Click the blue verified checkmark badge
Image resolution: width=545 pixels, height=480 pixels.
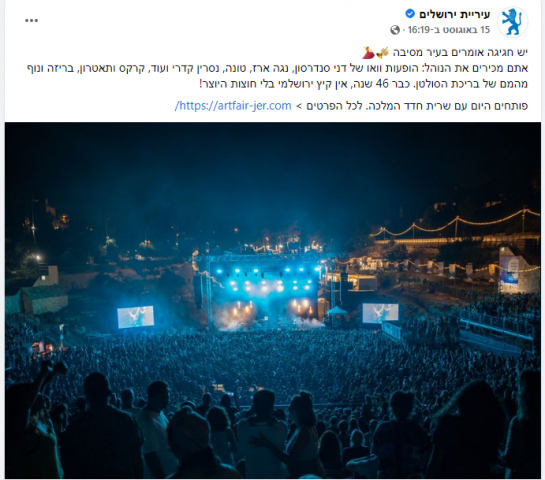[x=410, y=14]
